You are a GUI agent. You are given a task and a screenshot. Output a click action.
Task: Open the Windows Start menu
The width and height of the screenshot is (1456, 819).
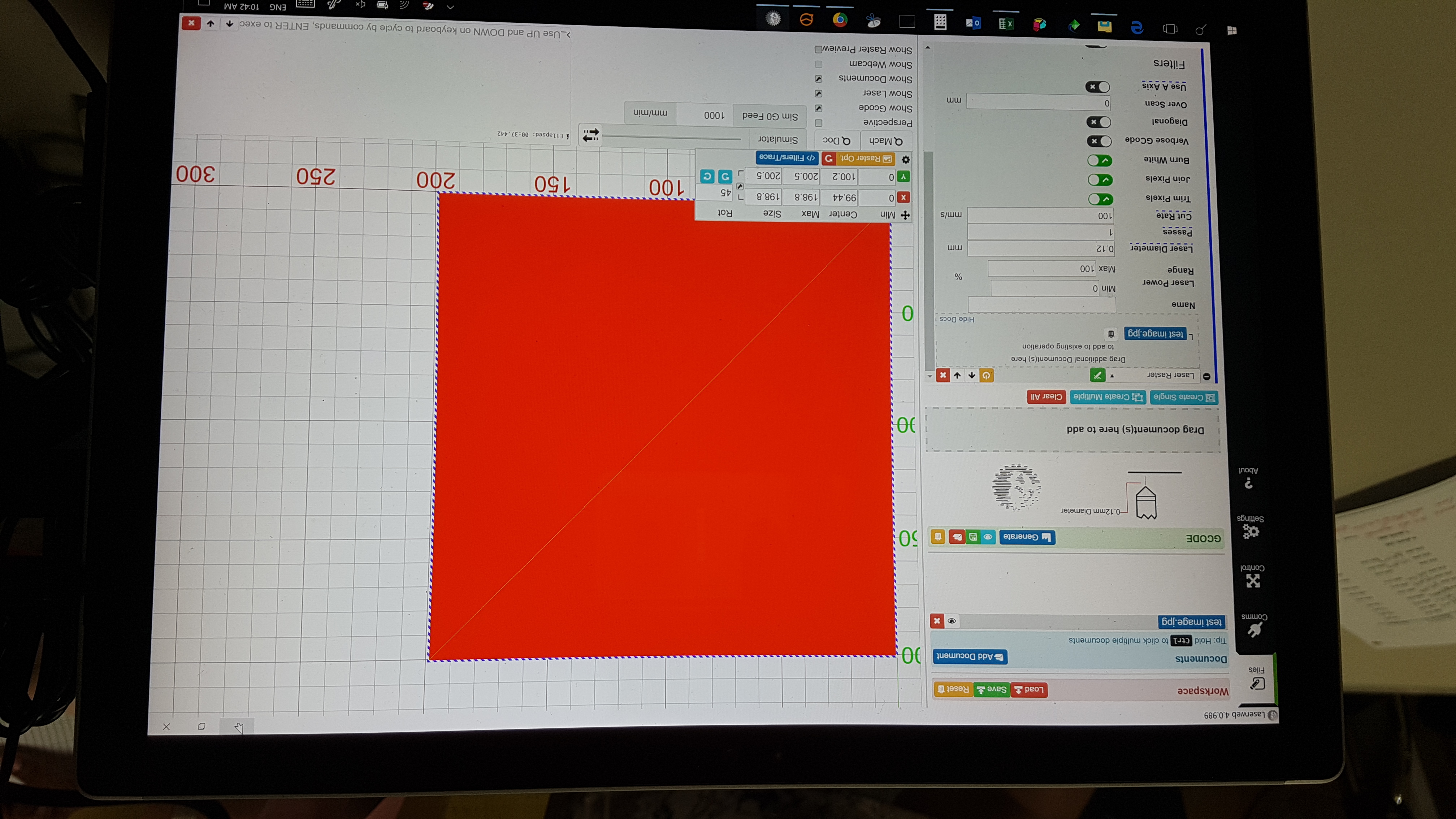click(x=1233, y=30)
